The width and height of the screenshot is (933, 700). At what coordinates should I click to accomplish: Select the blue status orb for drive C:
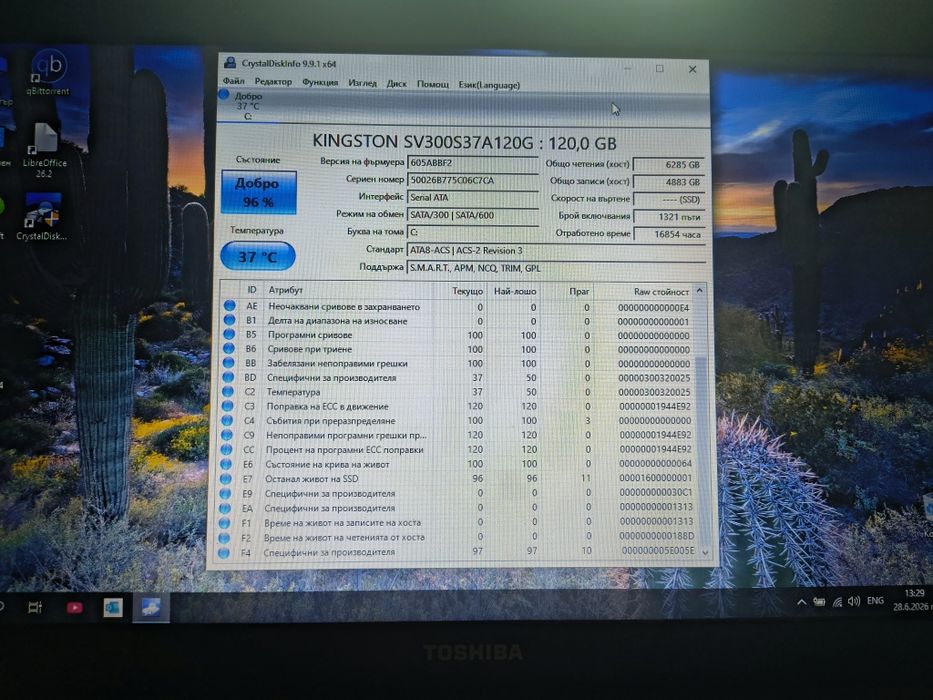point(224,95)
